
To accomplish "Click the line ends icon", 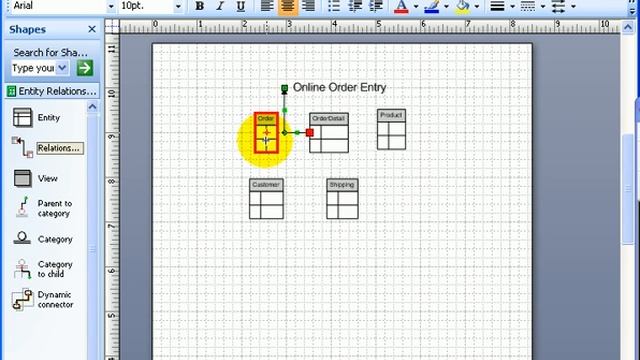I will (x=558, y=6).
